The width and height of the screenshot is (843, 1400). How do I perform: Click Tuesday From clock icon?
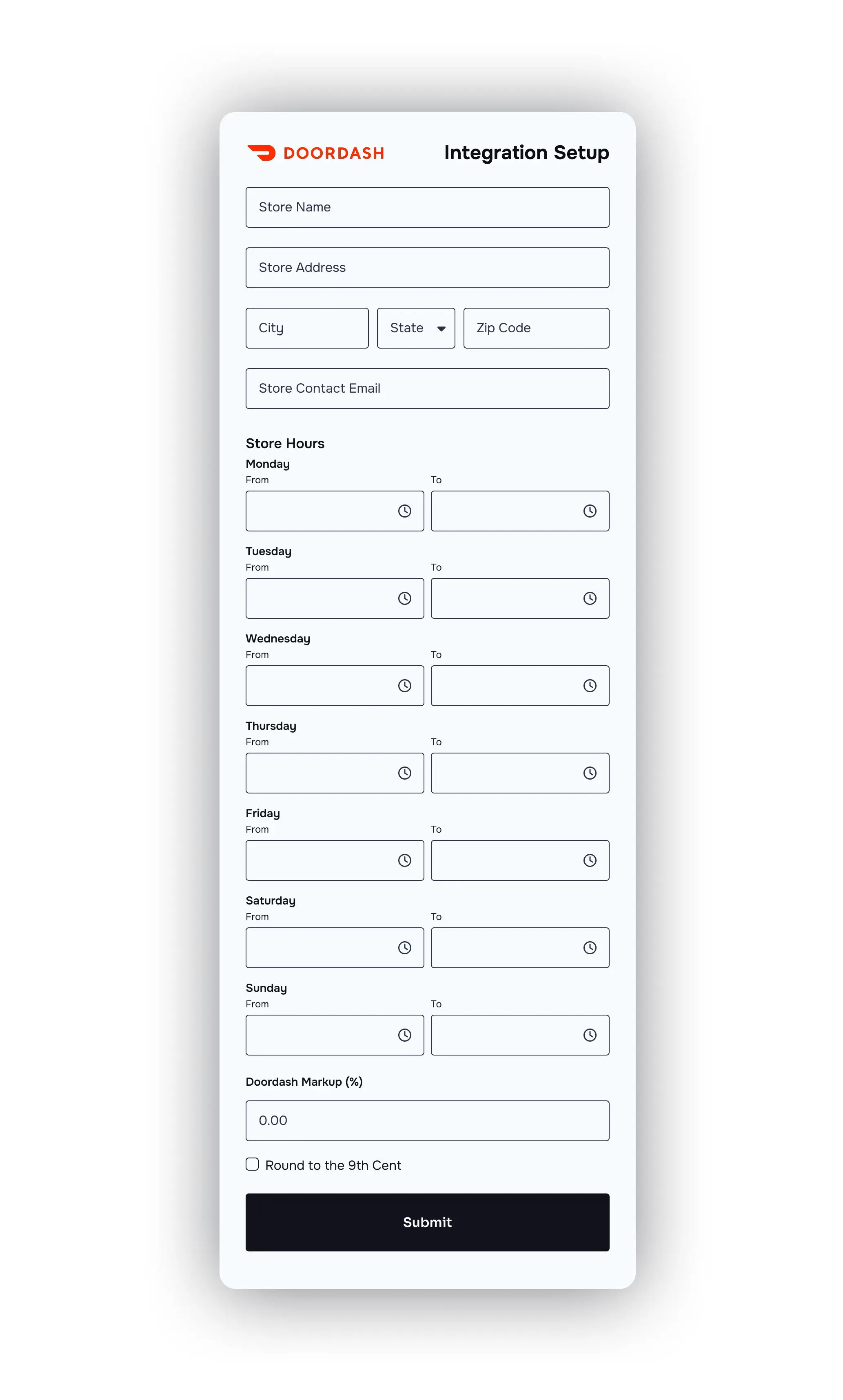click(x=404, y=598)
